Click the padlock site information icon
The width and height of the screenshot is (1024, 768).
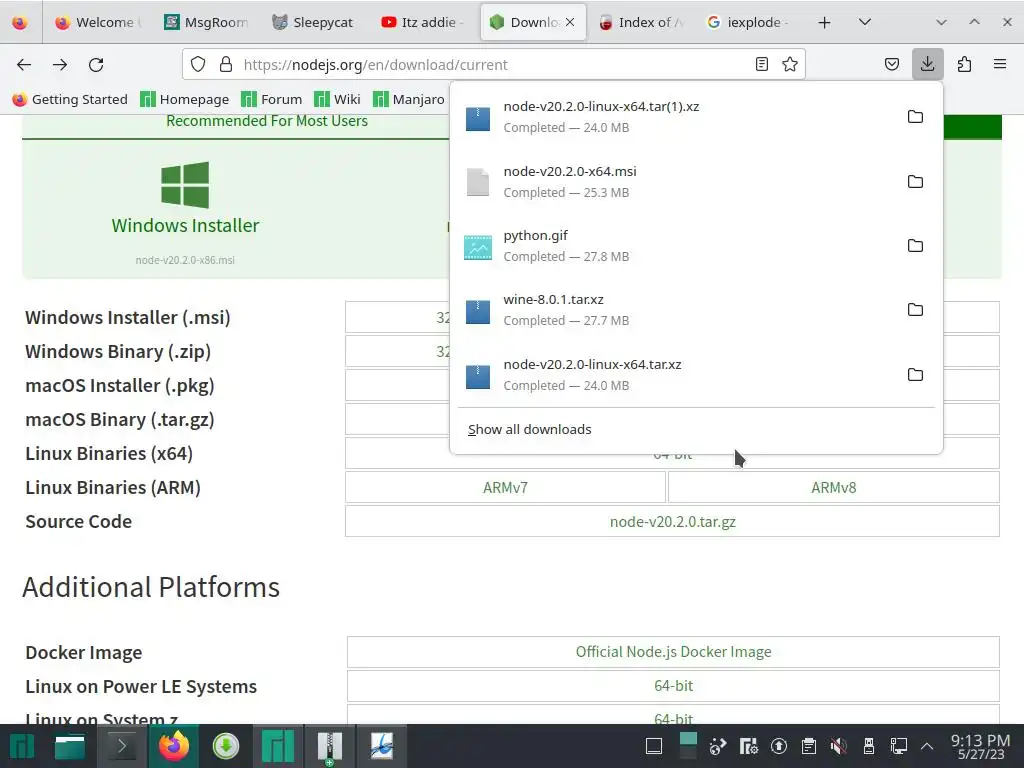[226, 64]
